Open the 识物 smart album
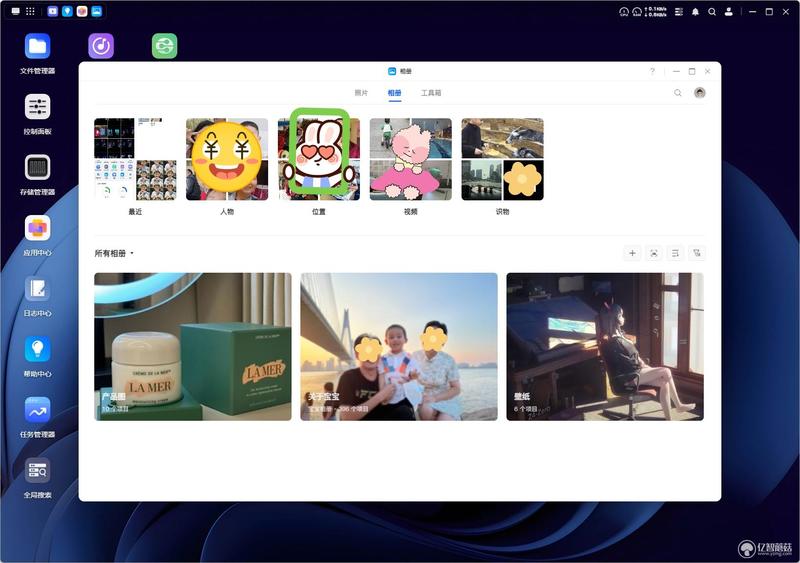 [503, 159]
